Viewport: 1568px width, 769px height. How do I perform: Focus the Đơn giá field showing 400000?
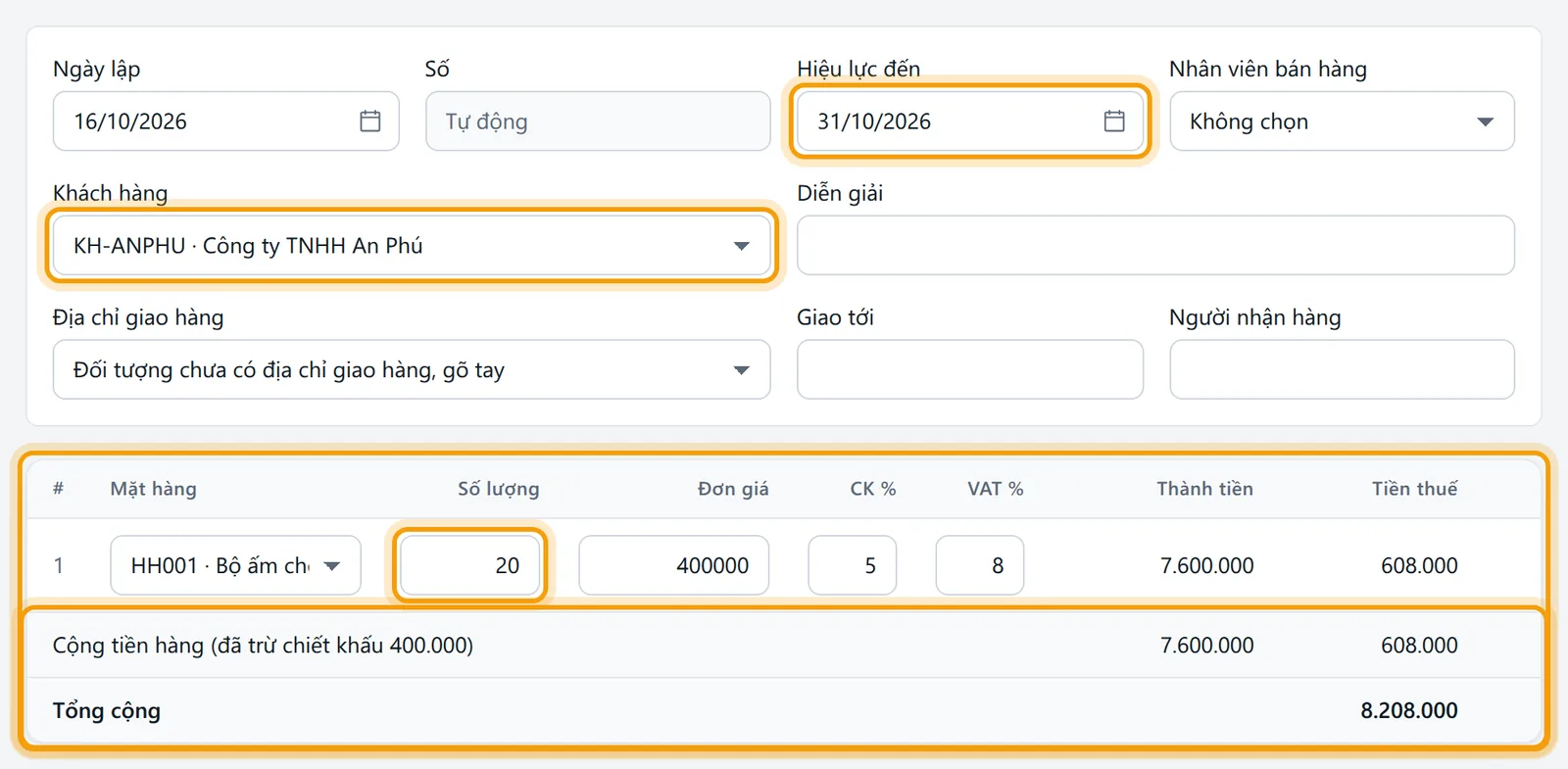[x=674, y=565]
